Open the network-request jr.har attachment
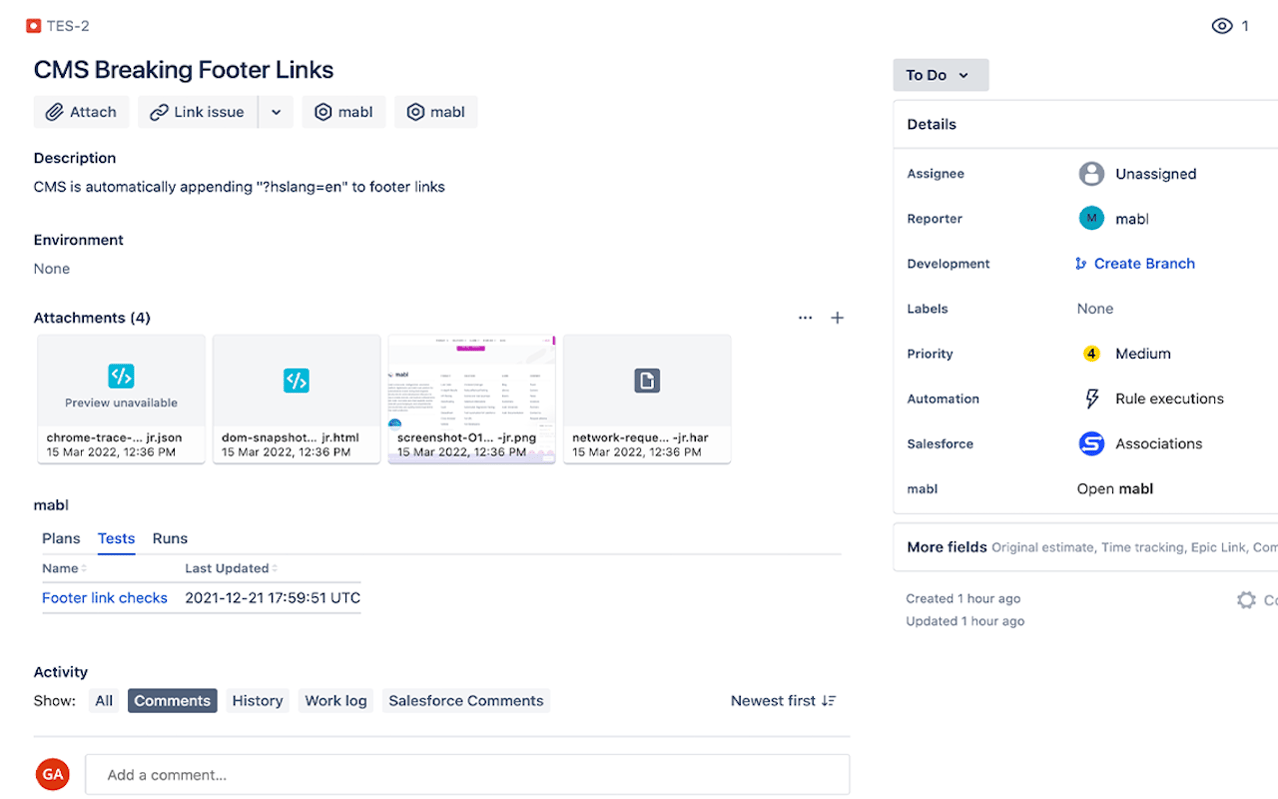 [x=647, y=399]
